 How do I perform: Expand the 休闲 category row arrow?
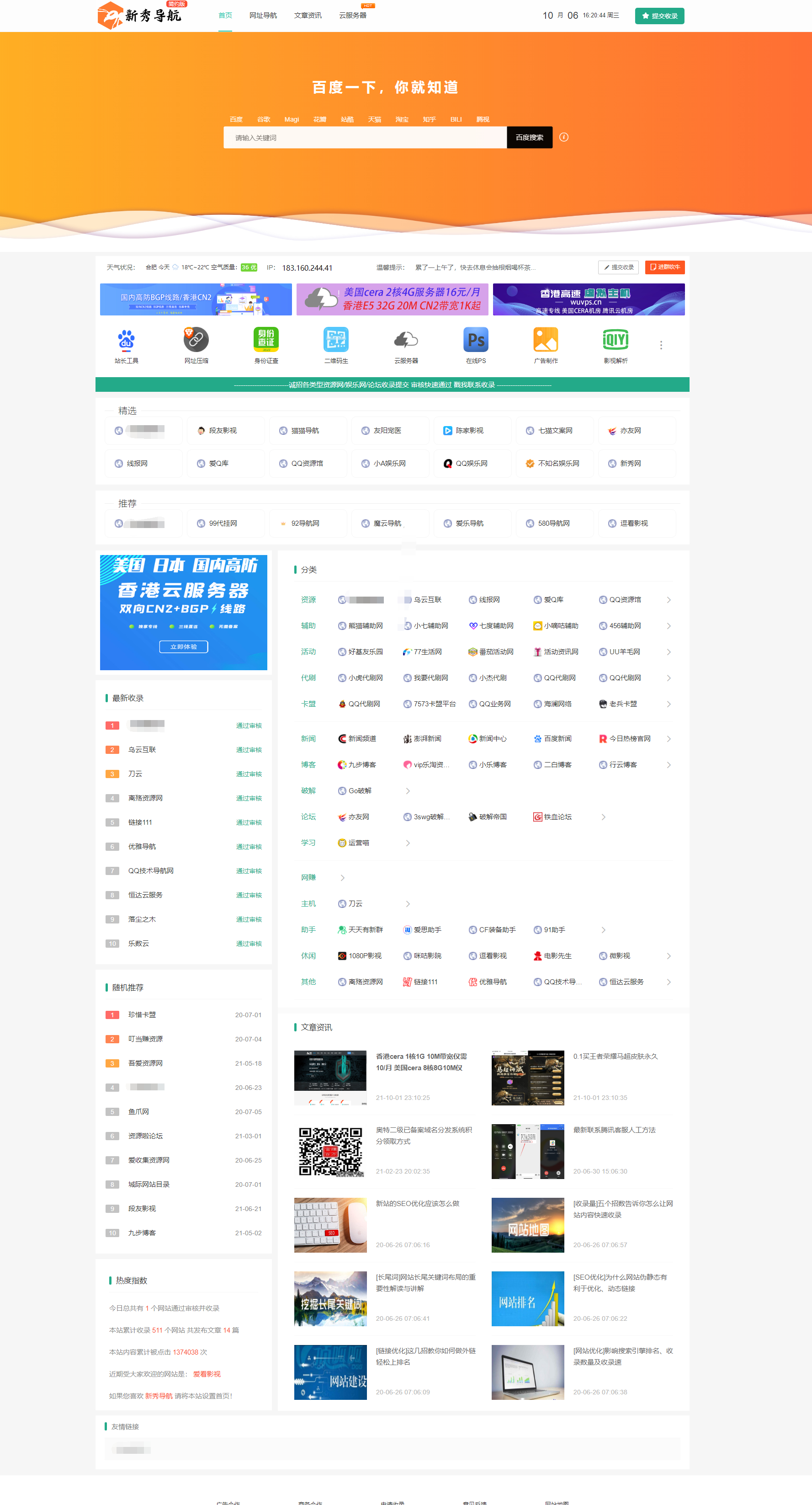(669, 956)
